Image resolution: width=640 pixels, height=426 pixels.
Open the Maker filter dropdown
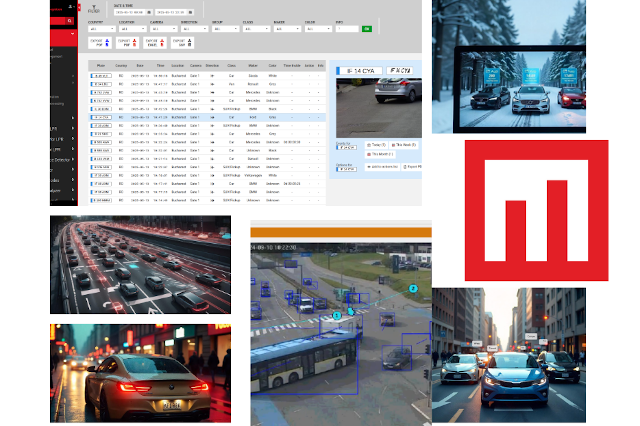287,29
